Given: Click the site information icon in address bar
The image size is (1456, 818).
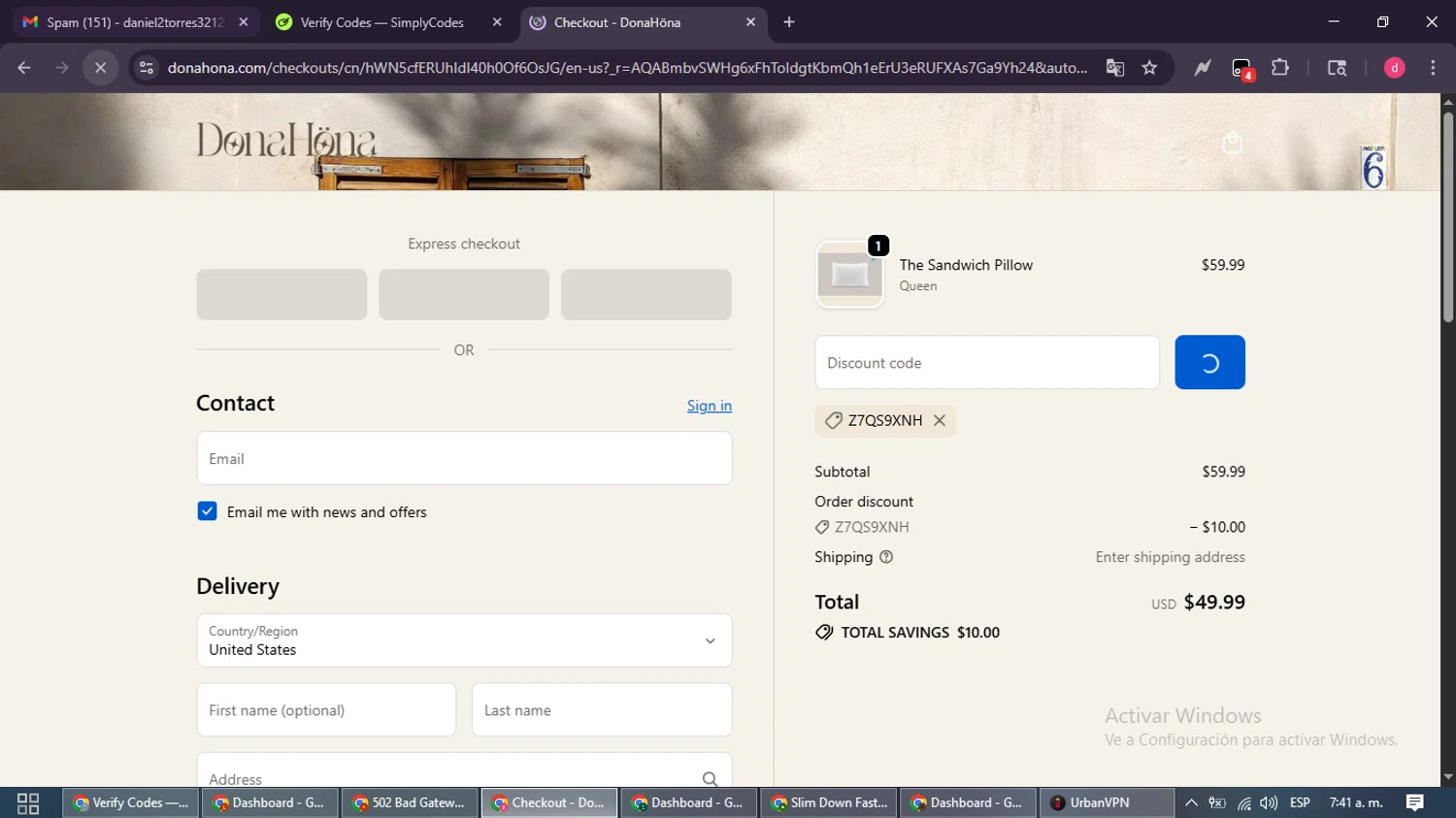Looking at the screenshot, I should click(147, 68).
